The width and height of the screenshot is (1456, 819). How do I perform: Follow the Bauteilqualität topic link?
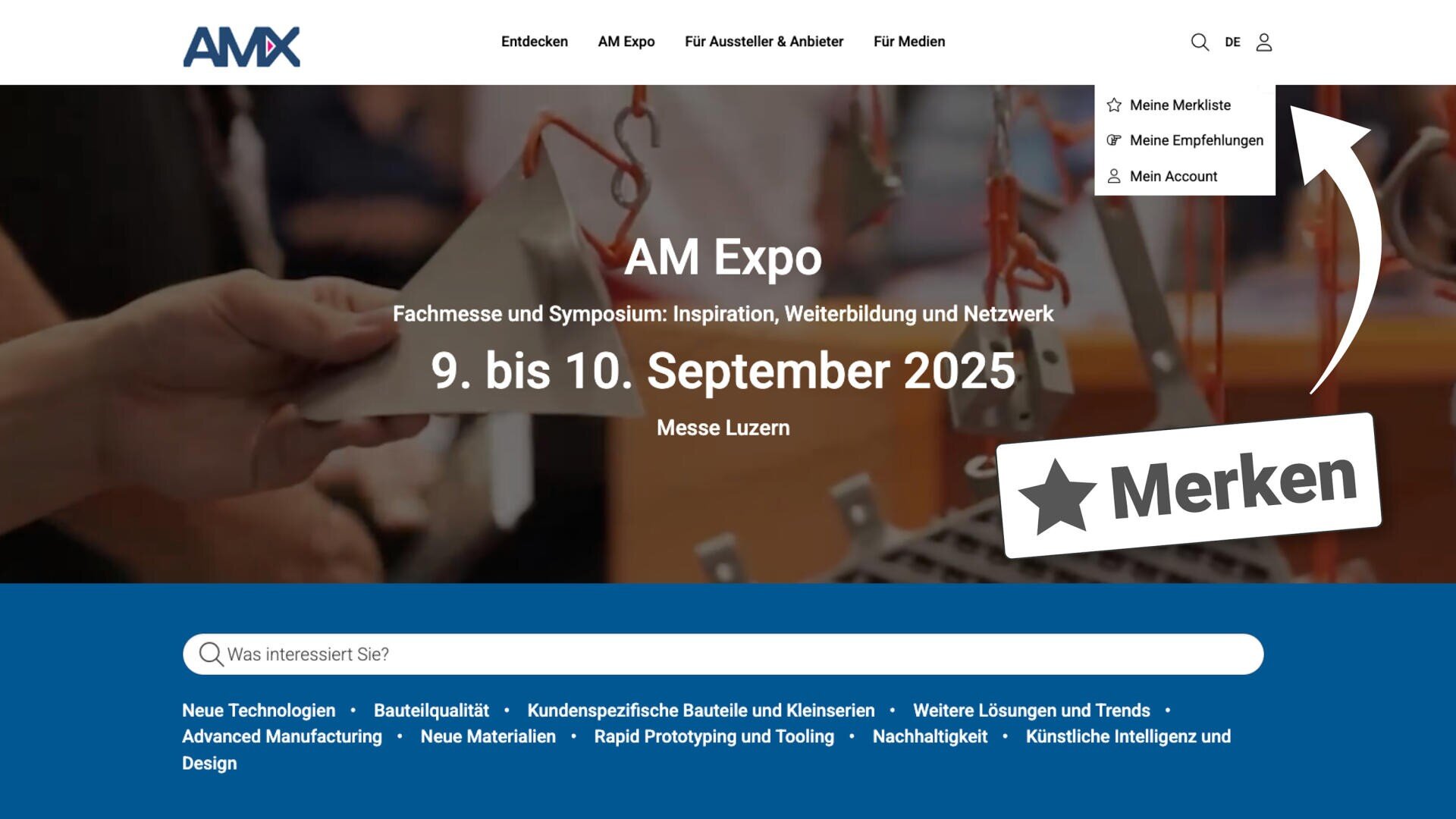pyautogui.click(x=431, y=711)
